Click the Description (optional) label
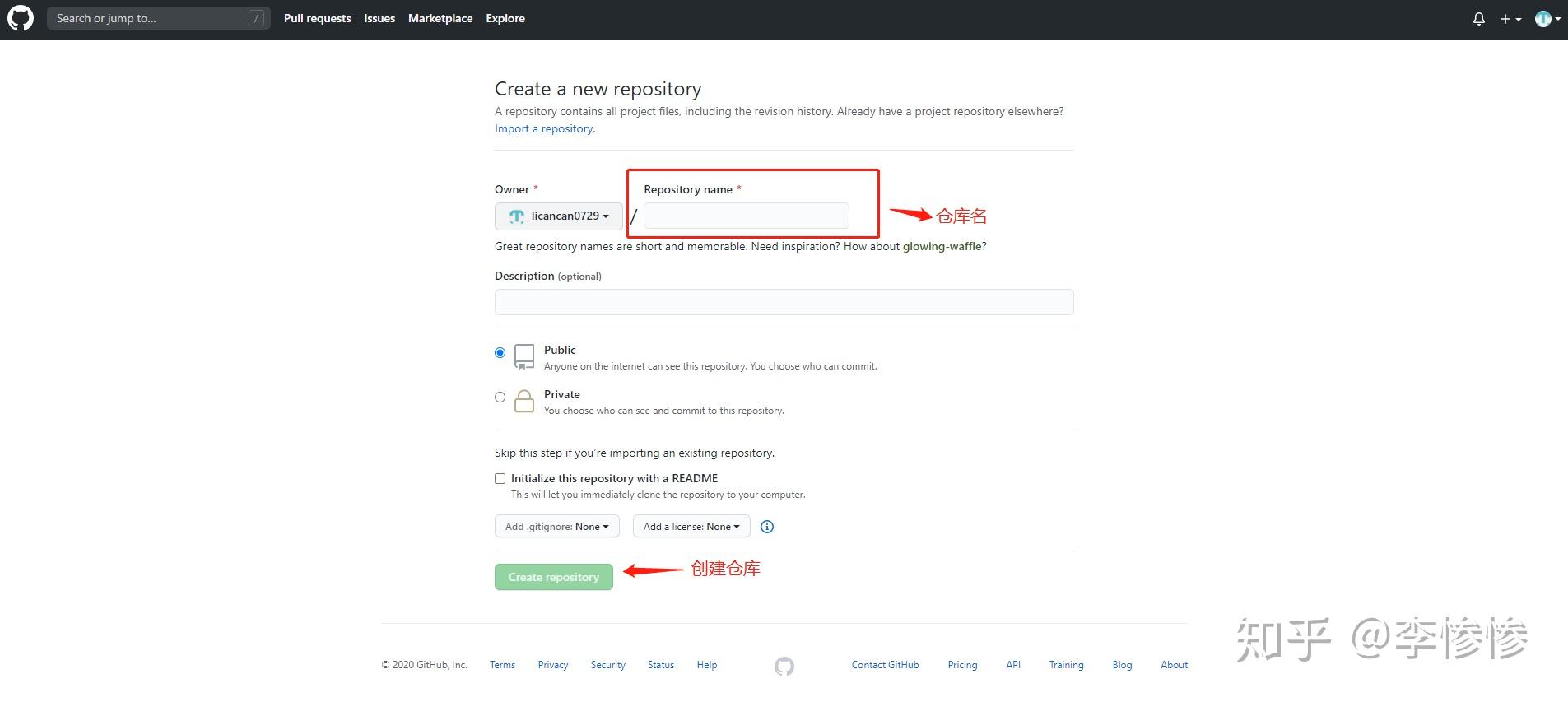1568x702 pixels. [548, 276]
